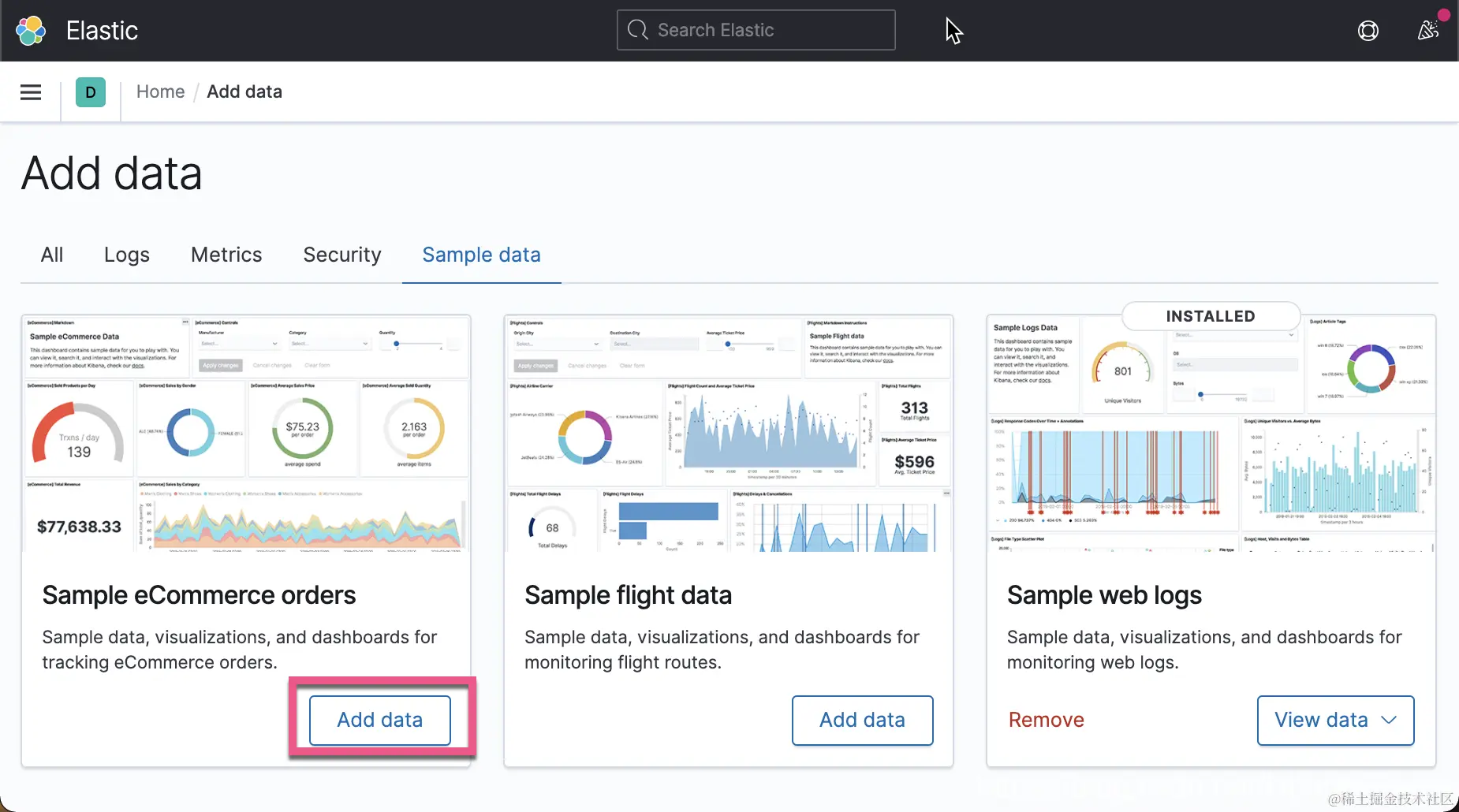Screen dimensions: 1459x812
Task: Click the Sample eCommerce orders dashboard thumbnail
Action: coord(246,434)
